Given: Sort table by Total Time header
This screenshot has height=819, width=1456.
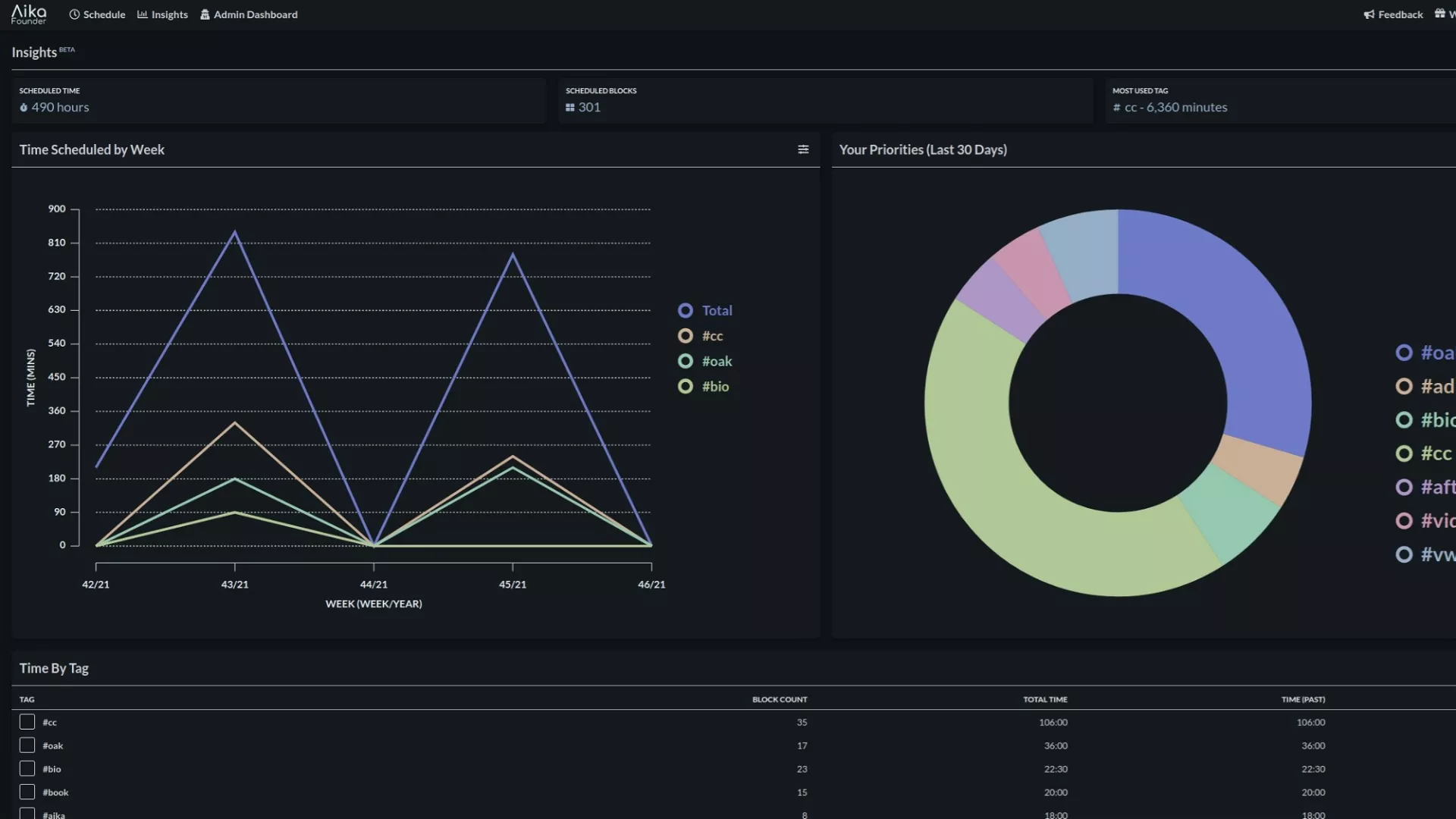Looking at the screenshot, I should [x=1044, y=699].
